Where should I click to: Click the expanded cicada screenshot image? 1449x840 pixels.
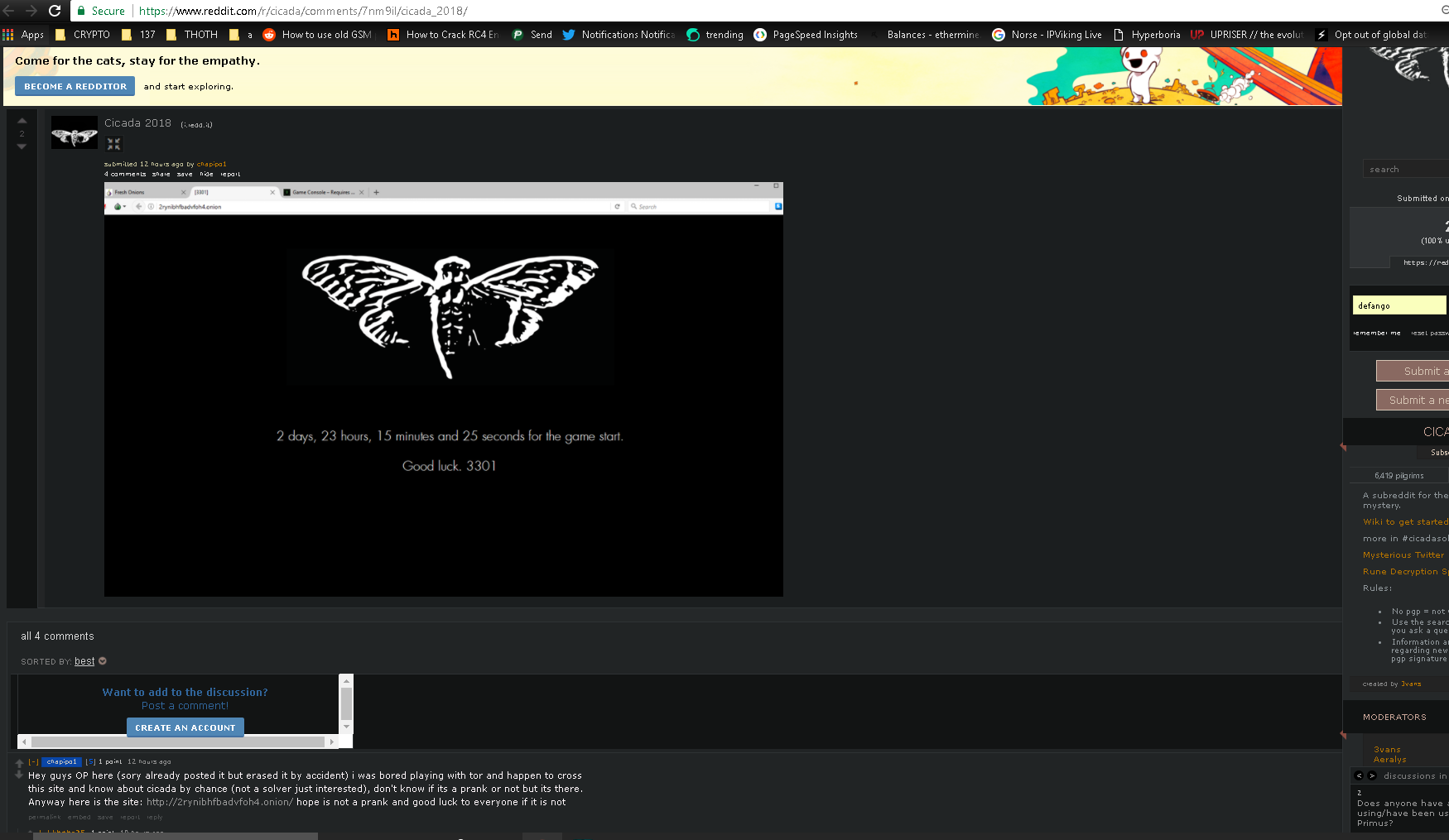pos(443,389)
